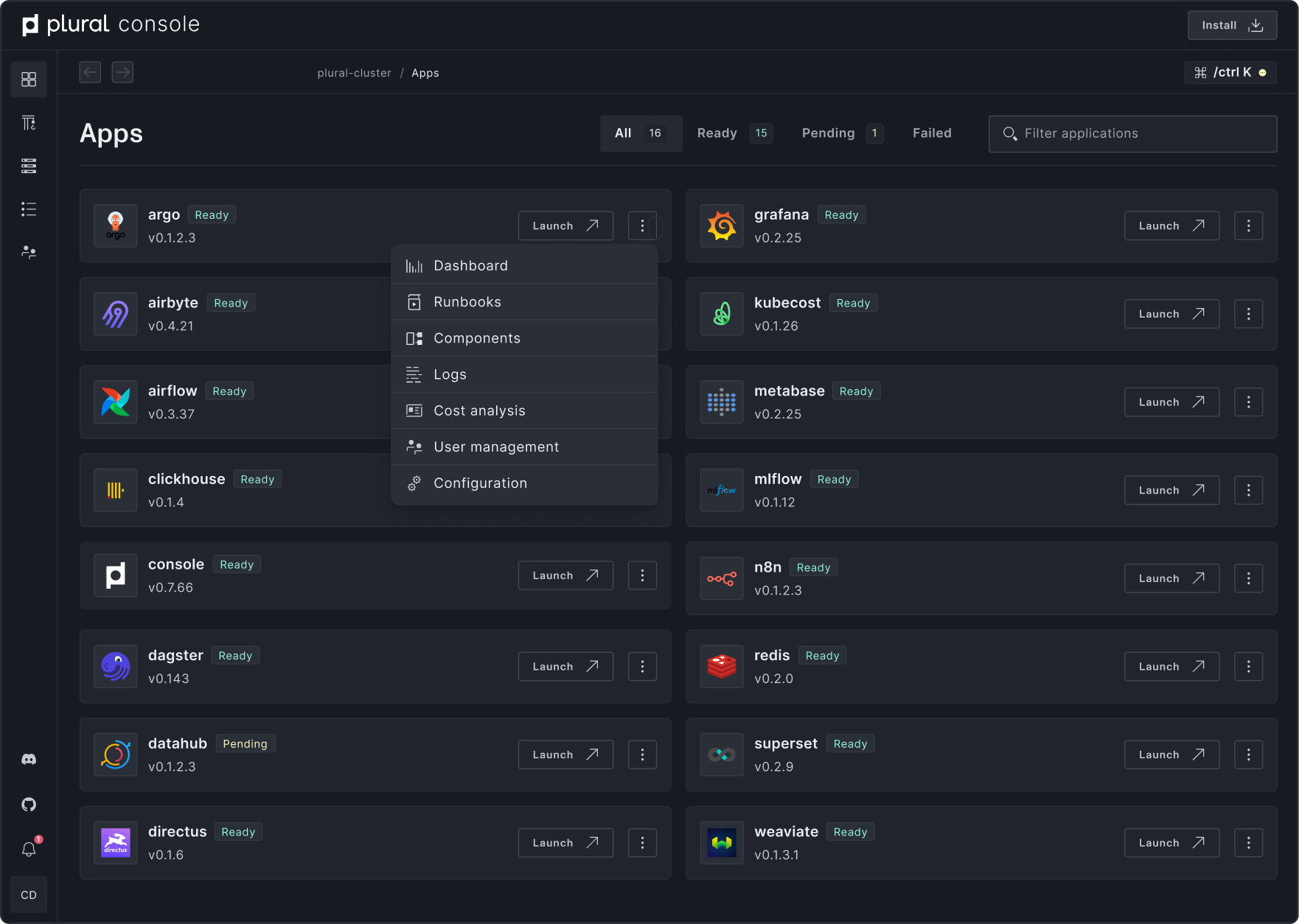
Task: Open the GitHub link icon
Action: coord(29,804)
